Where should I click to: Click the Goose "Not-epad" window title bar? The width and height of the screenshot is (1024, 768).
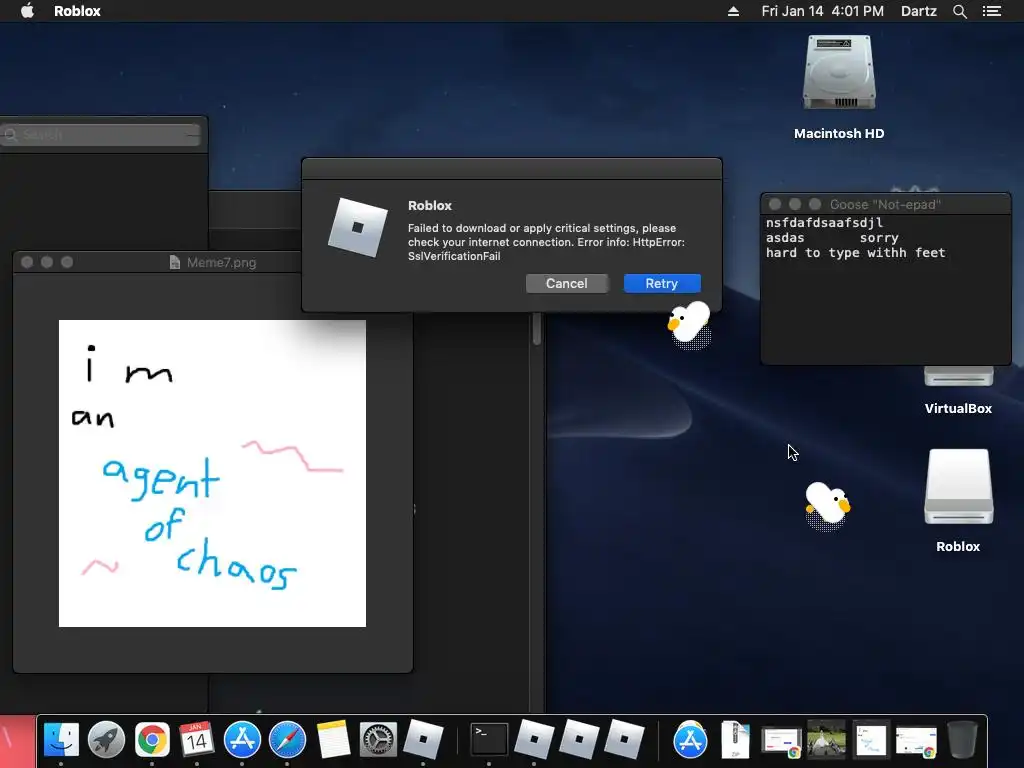pos(885,204)
